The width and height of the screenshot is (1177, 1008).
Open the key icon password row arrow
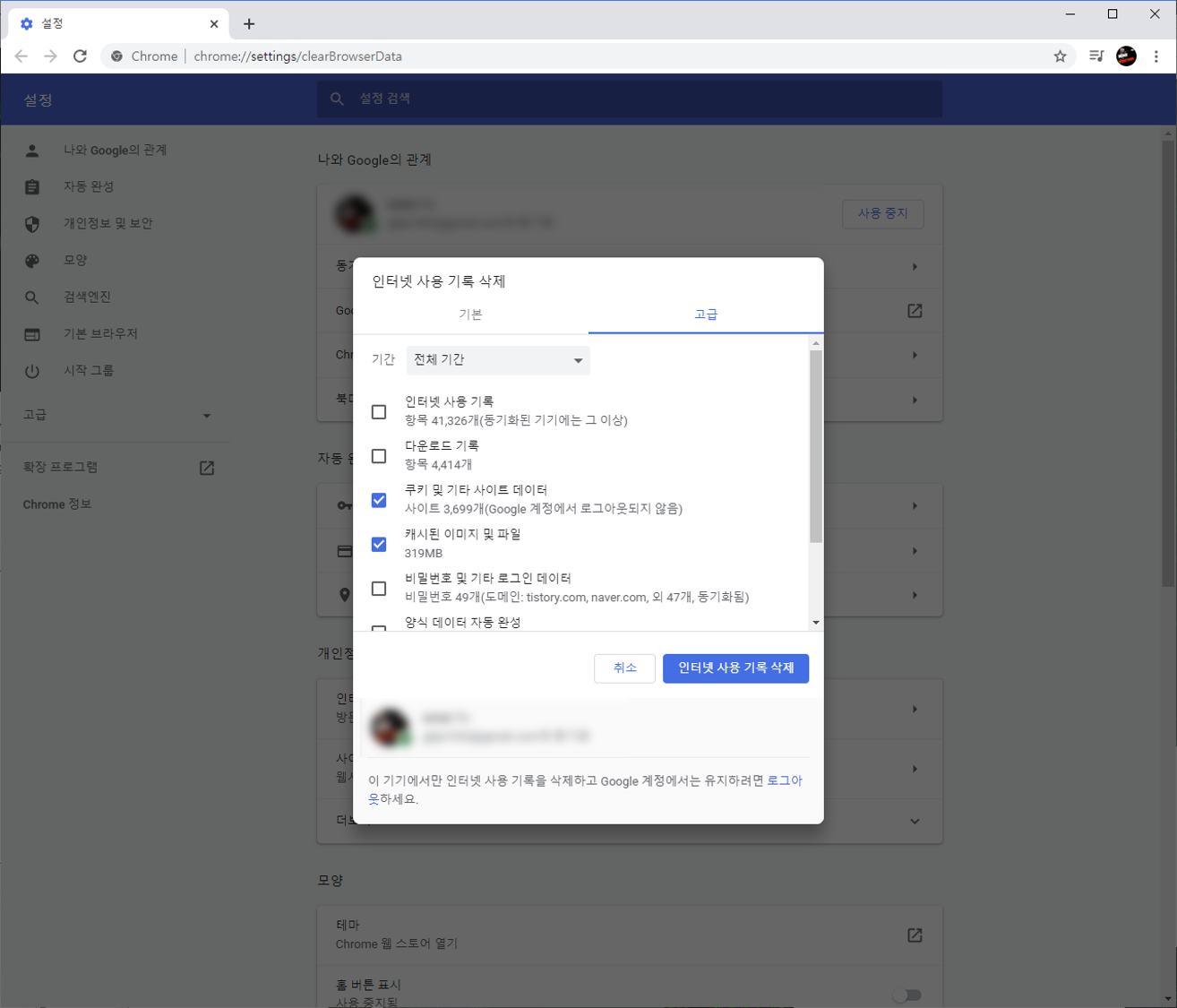click(915, 506)
